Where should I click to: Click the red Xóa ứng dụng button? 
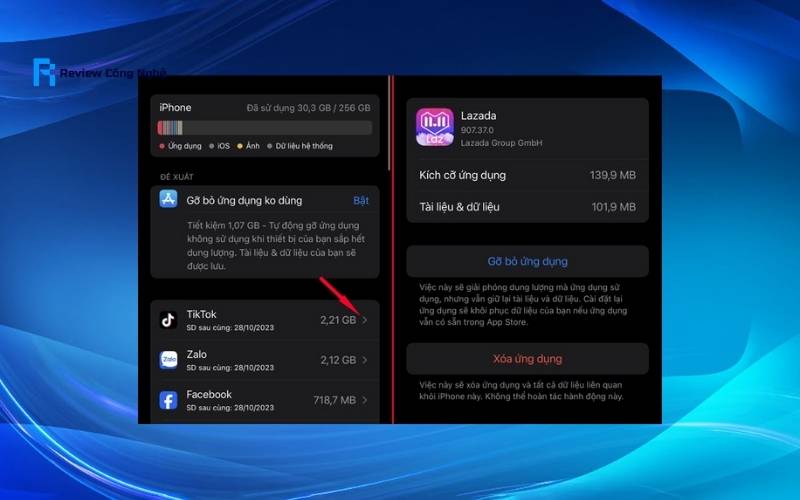pyautogui.click(x=528, y=359)
